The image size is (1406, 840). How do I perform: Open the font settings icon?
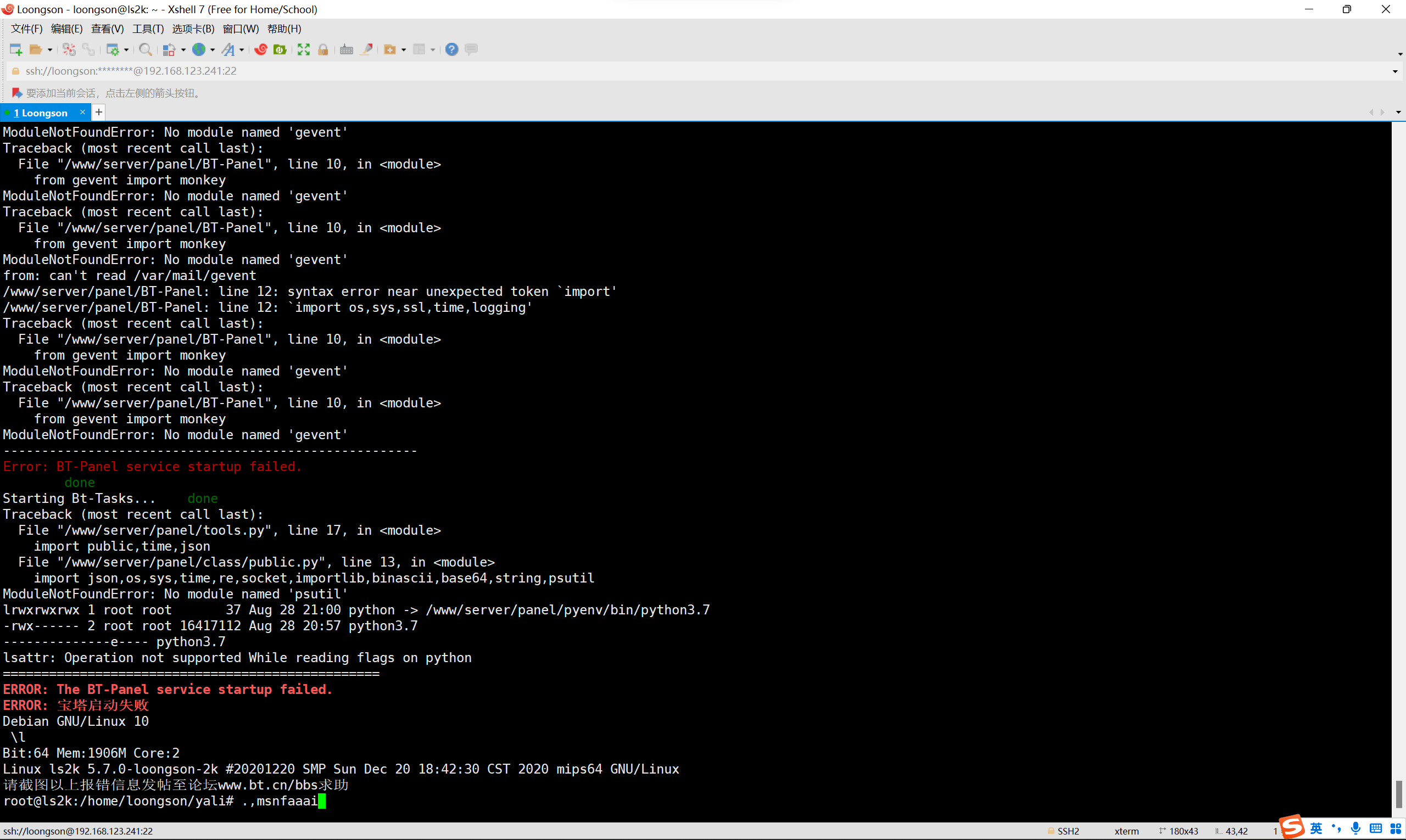[x=228, y=50]
